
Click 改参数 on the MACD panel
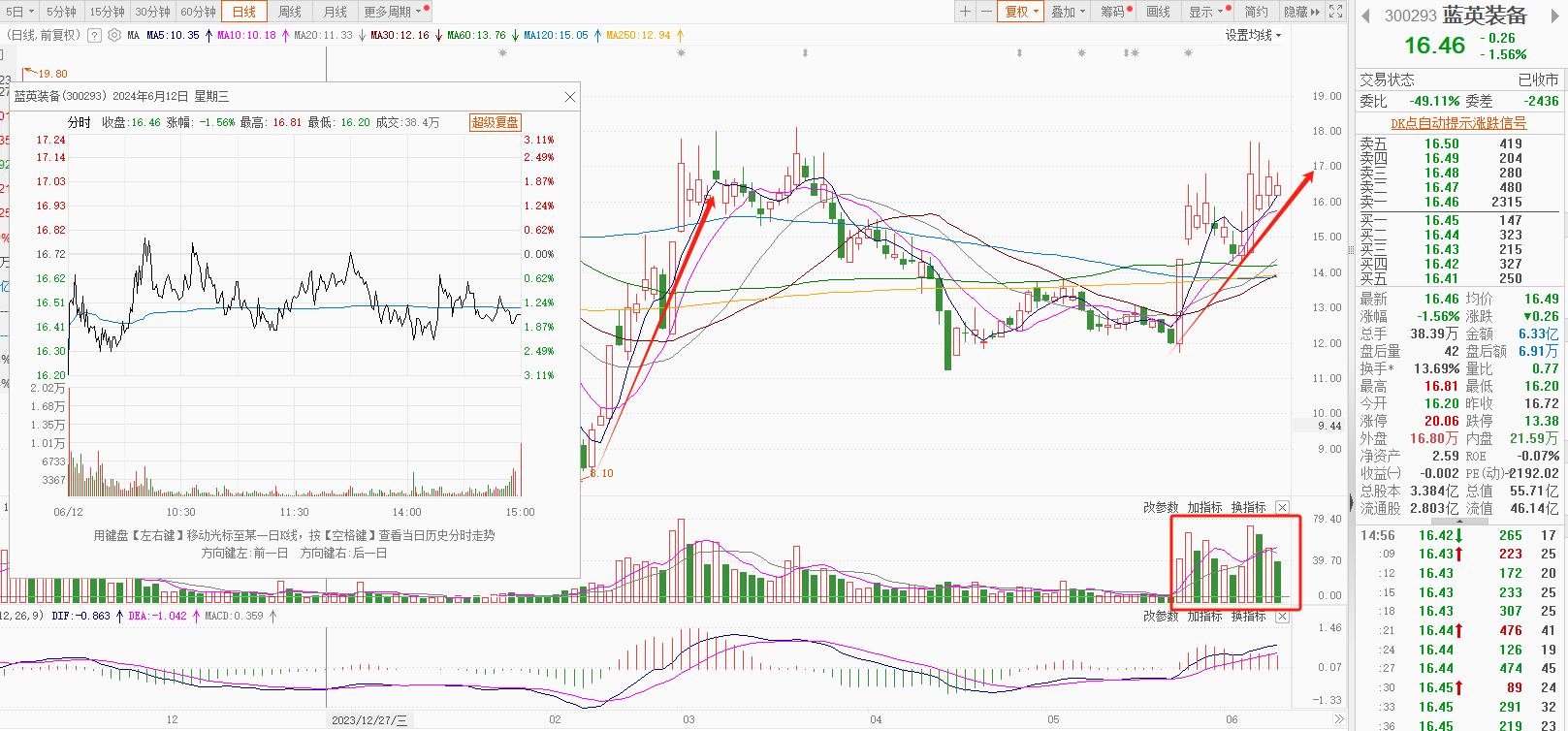1161,616
